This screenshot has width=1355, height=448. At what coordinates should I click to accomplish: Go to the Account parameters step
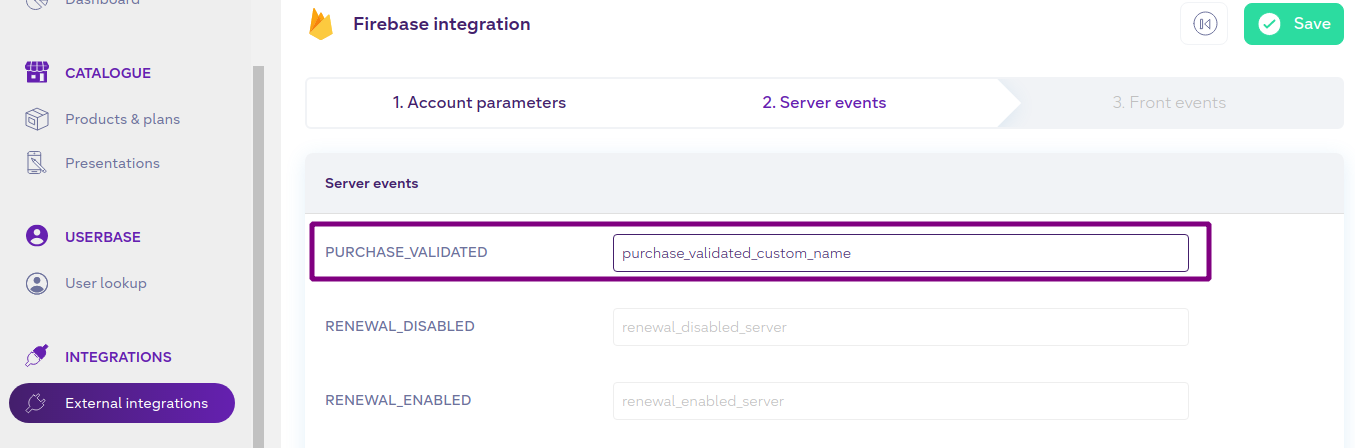coord(479,103)
